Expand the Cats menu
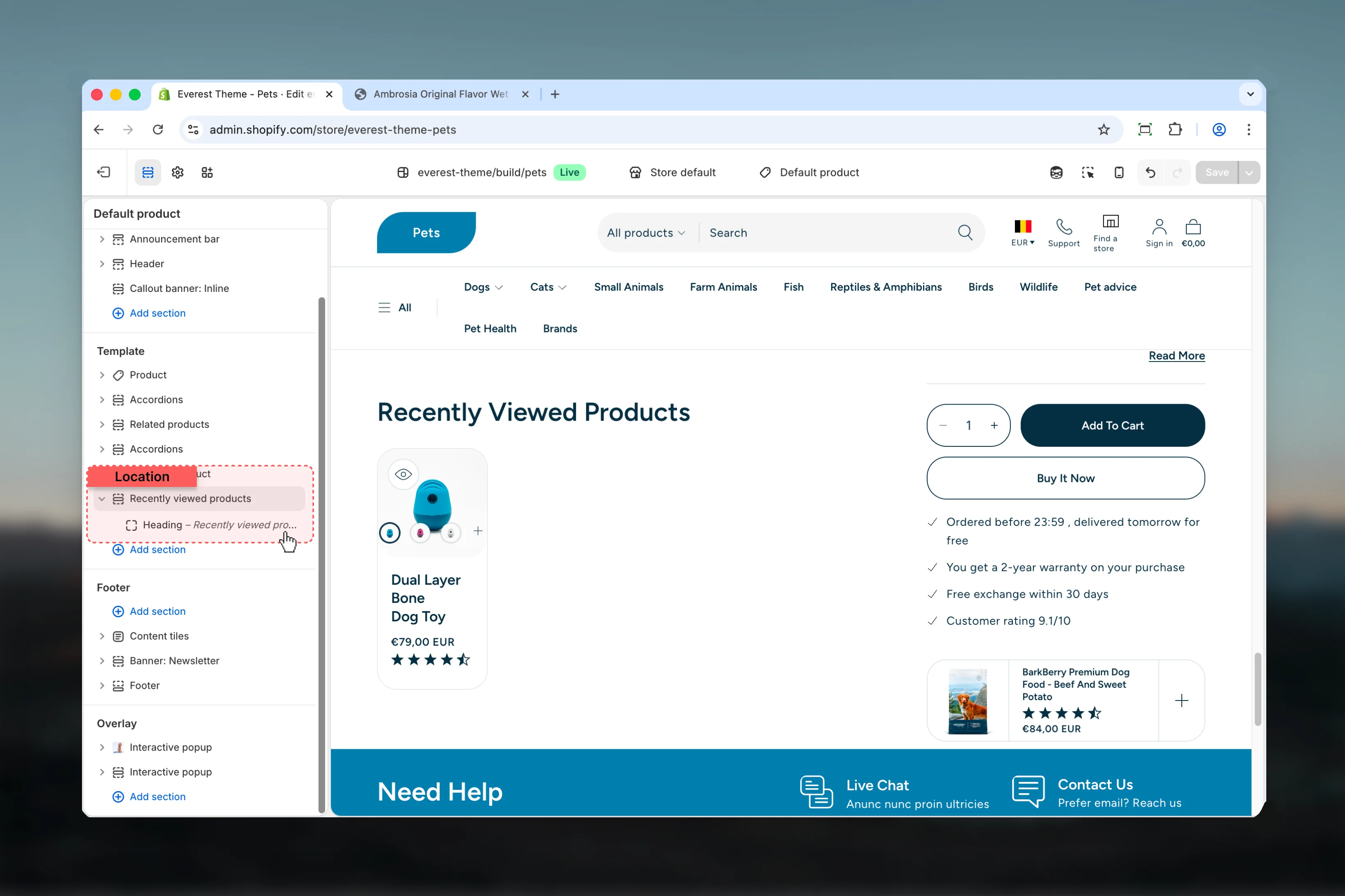The height and width of the screenshot is (896, 1345). tap(548, 287)
